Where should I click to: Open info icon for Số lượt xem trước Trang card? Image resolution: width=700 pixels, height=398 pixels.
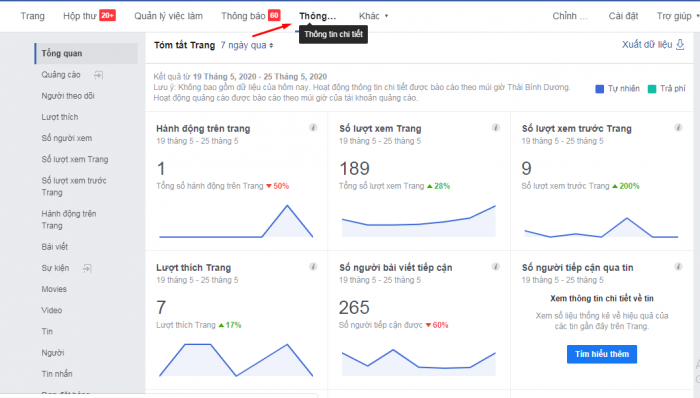point(678,128)
